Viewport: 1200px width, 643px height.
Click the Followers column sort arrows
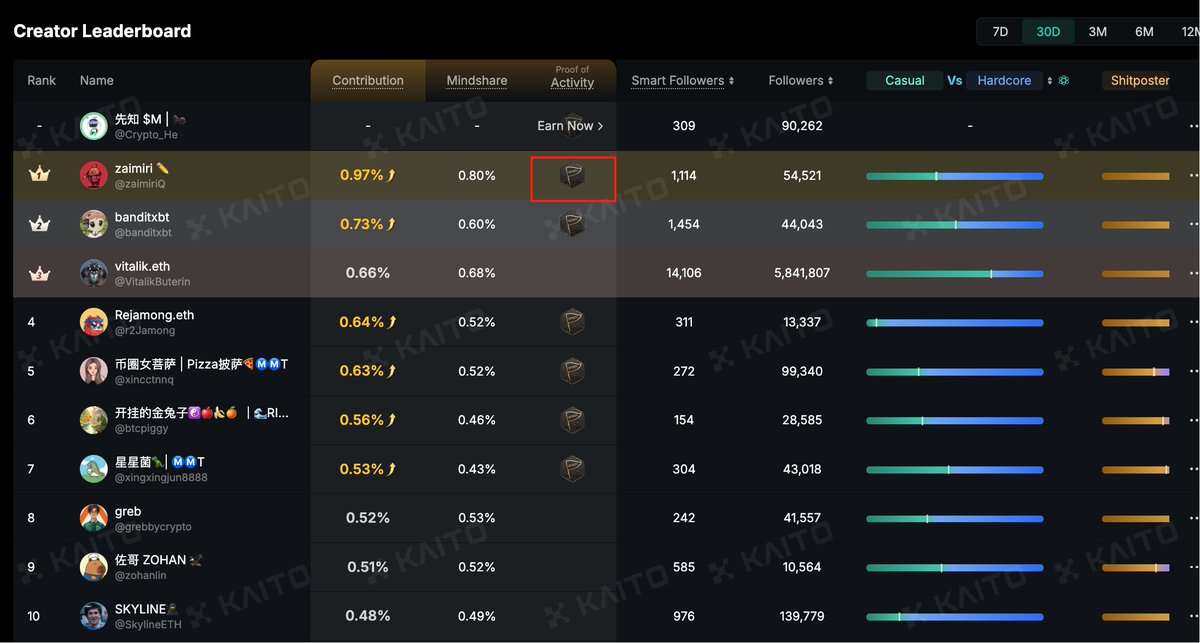tap(832, 81)
